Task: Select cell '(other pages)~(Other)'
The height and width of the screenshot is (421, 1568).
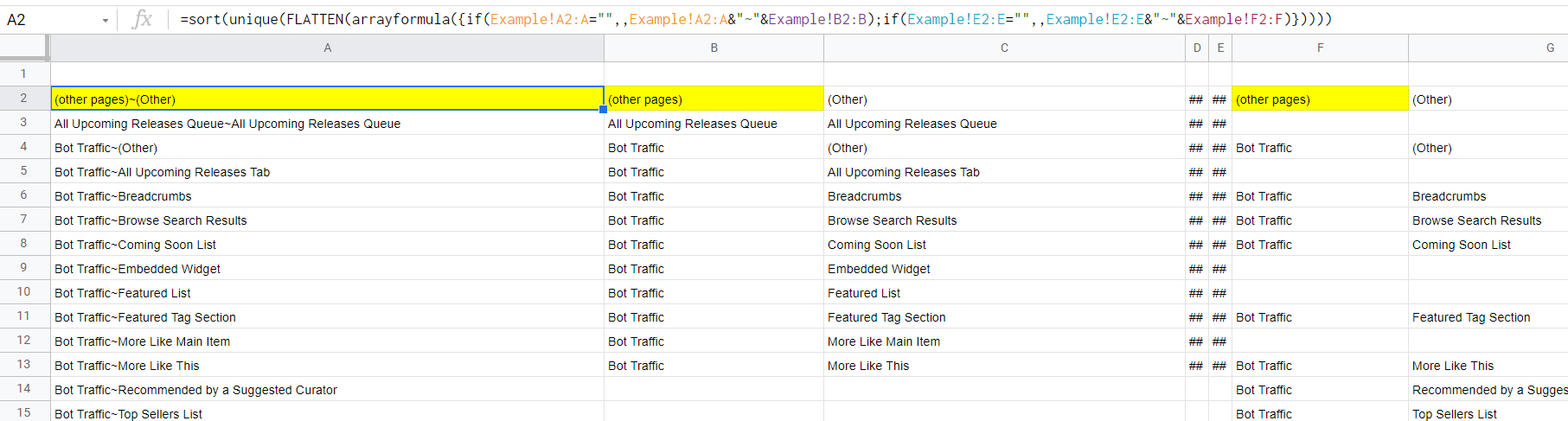Action: coord(328,99)
